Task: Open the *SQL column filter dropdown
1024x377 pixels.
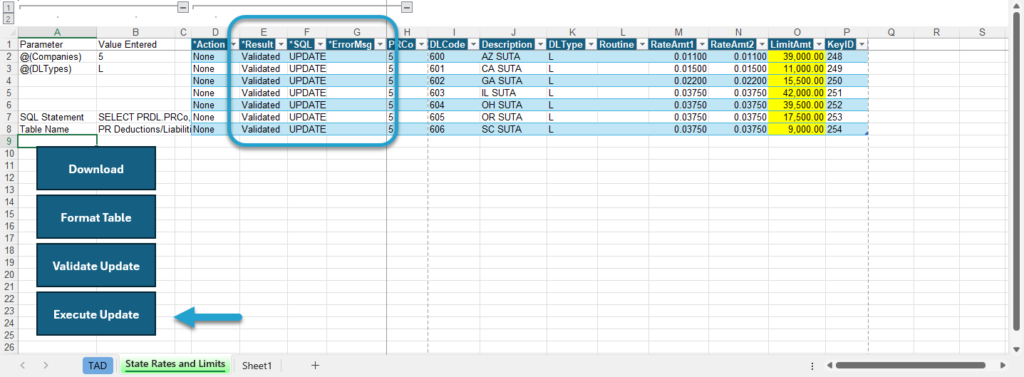Action: pos(320,44)
